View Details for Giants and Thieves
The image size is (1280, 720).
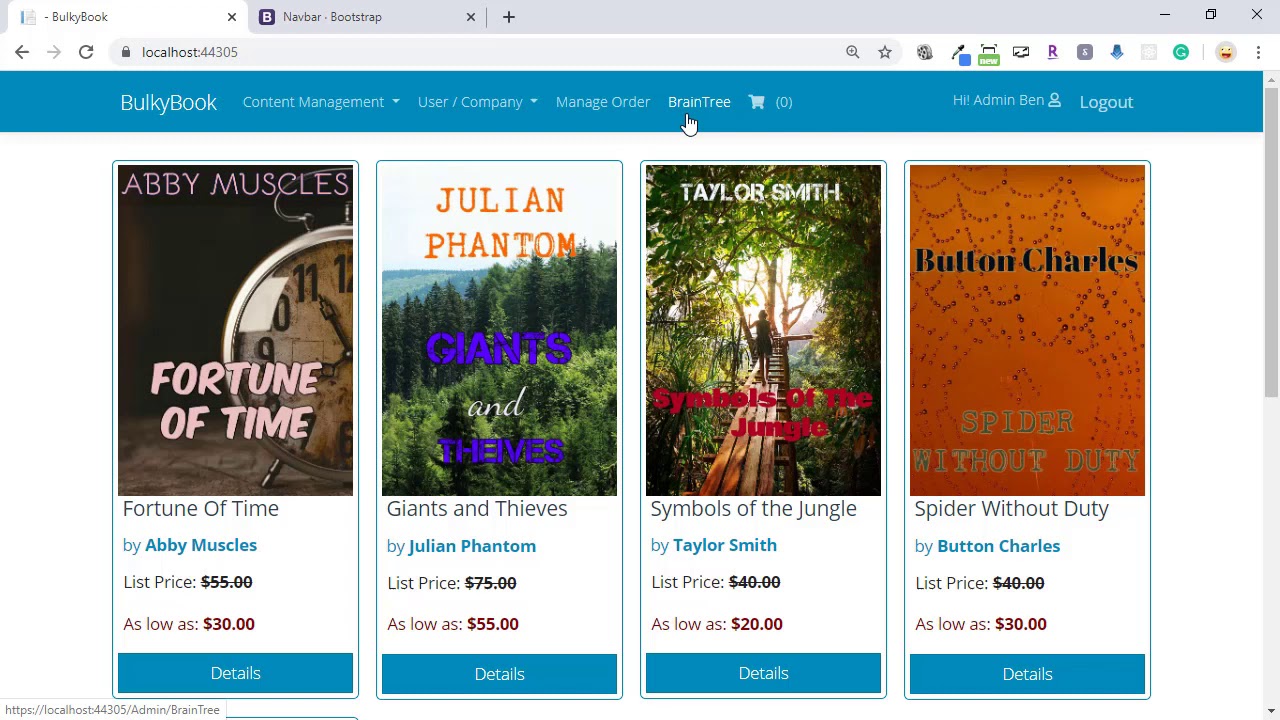499,674
